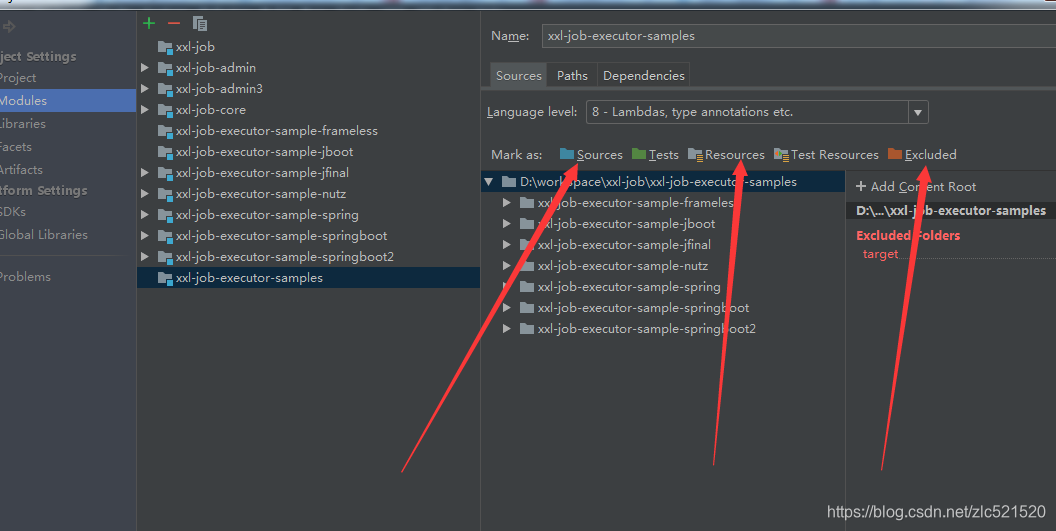Click the D:\...\xxl-job-executor-samples content root header
1056x531 pixels.
click(x=951, y=211)
